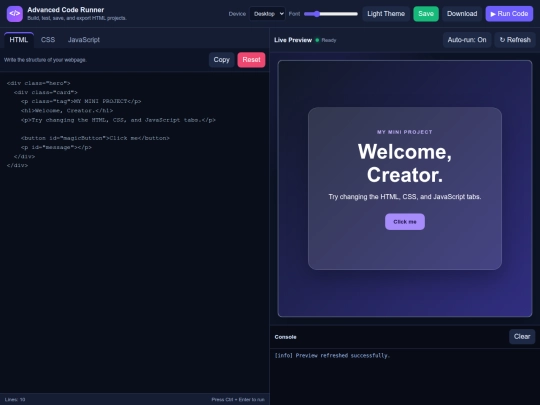This screenshot has height=405, width=540.
Task: Click 'Try changing the HTML, CSS' paragraph in preview
Action: pos(405,197)
